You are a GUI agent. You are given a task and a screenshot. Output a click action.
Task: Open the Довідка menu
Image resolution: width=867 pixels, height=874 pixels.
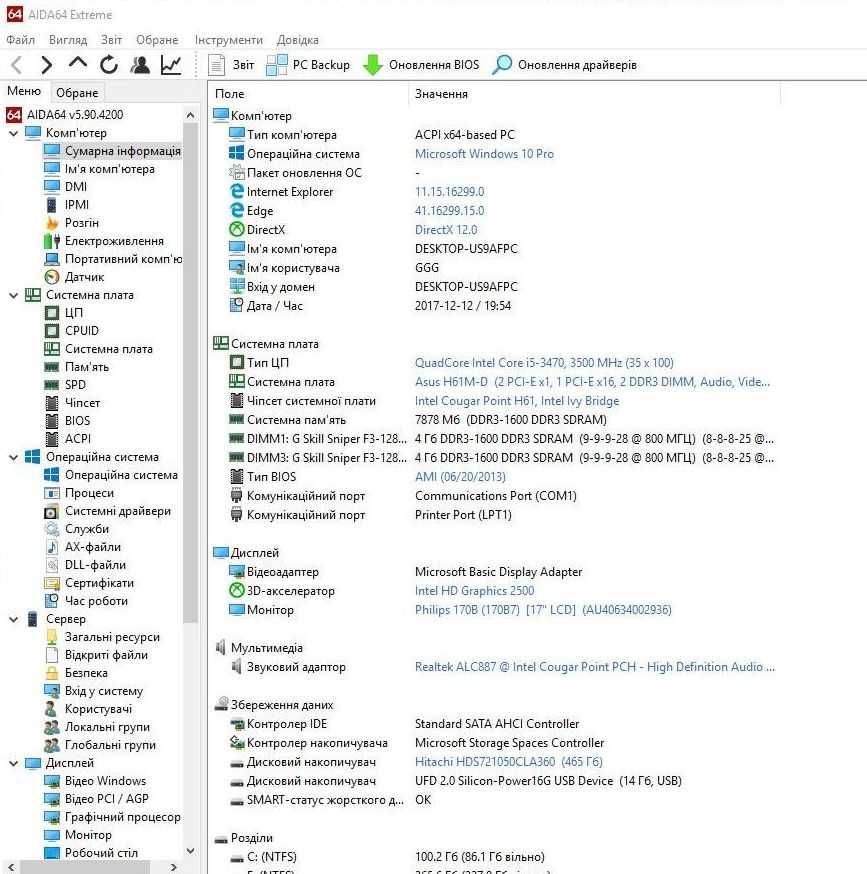pyautogui.click(x=298, y=40)
